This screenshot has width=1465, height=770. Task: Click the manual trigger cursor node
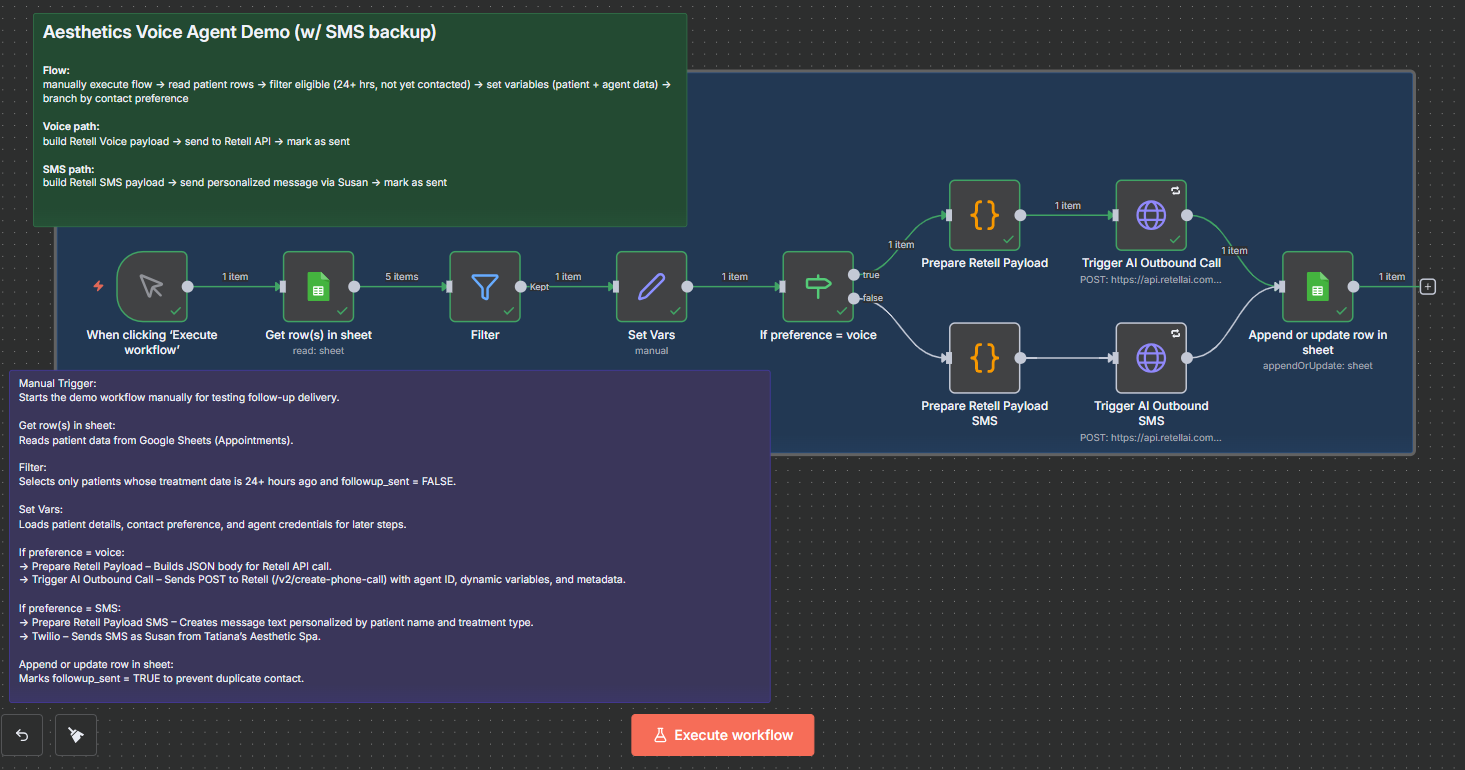[x=152, y=287]
